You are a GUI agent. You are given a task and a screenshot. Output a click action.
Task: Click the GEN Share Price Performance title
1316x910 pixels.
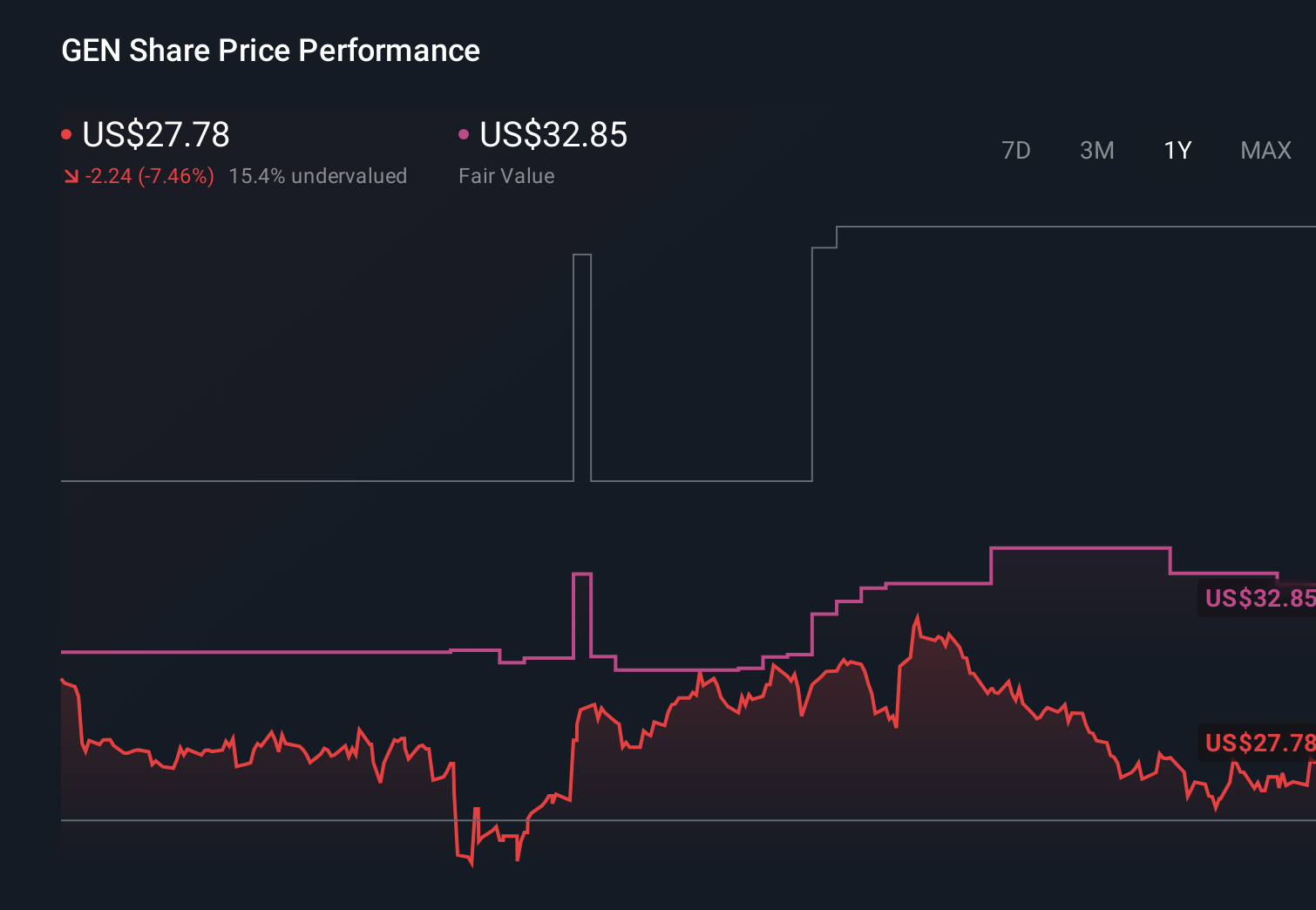click(270, 51)
